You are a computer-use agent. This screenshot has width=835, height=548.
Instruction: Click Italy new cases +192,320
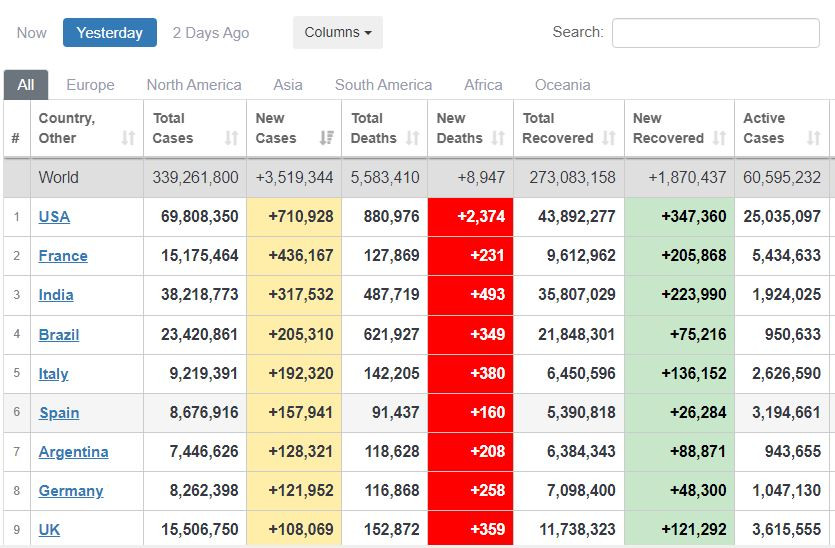(x=301, y=373)
